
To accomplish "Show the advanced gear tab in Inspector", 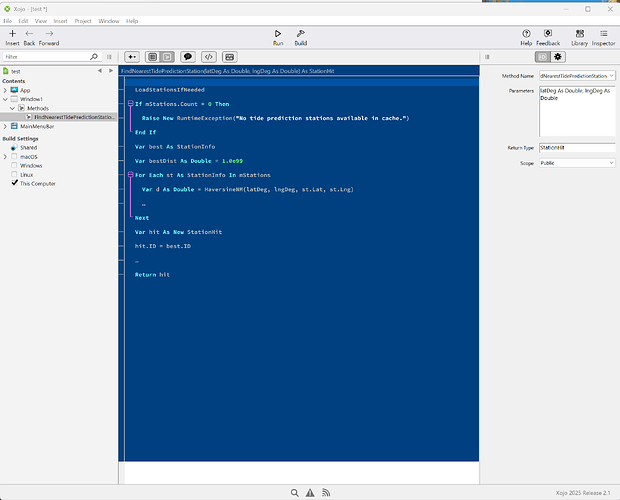I will pyautogui.click(x=558, y=57).
